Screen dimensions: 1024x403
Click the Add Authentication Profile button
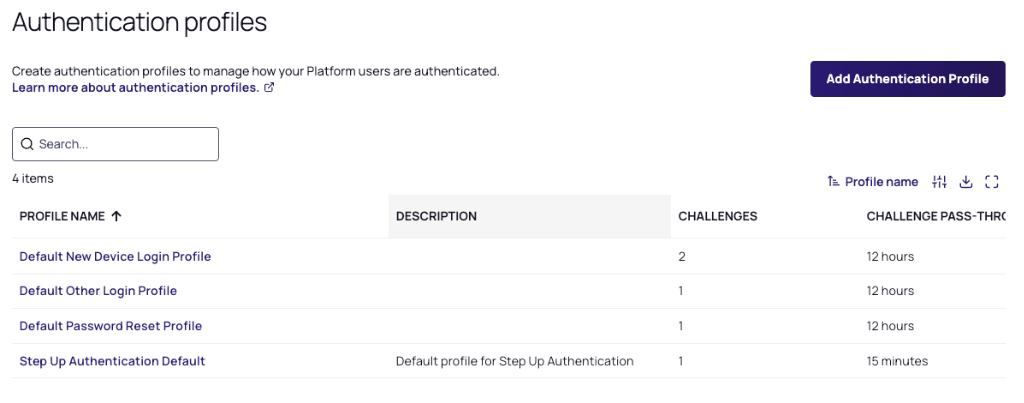(907, 79)
